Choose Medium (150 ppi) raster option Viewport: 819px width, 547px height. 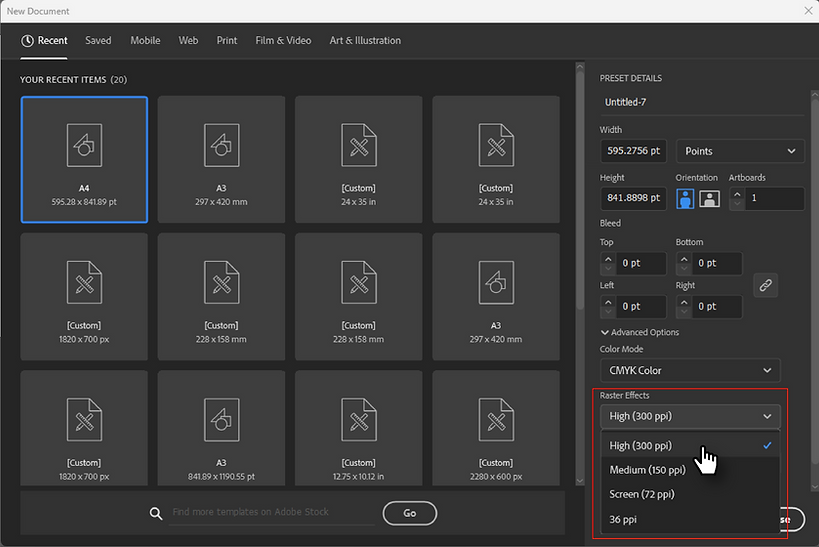click(x=690, y=470)
